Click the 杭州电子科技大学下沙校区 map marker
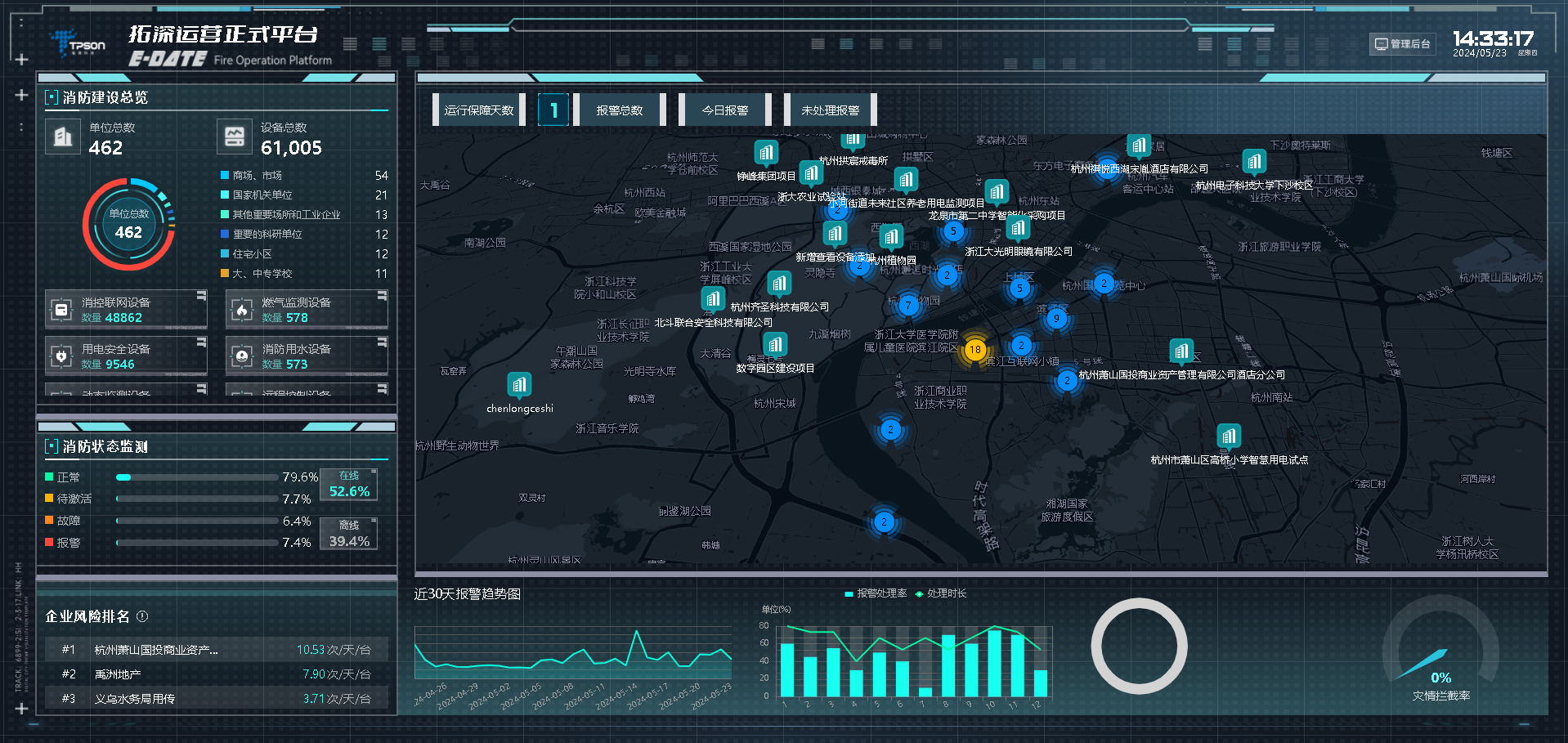Screen dimensions: 1568x743 [x=1254, y=162]
